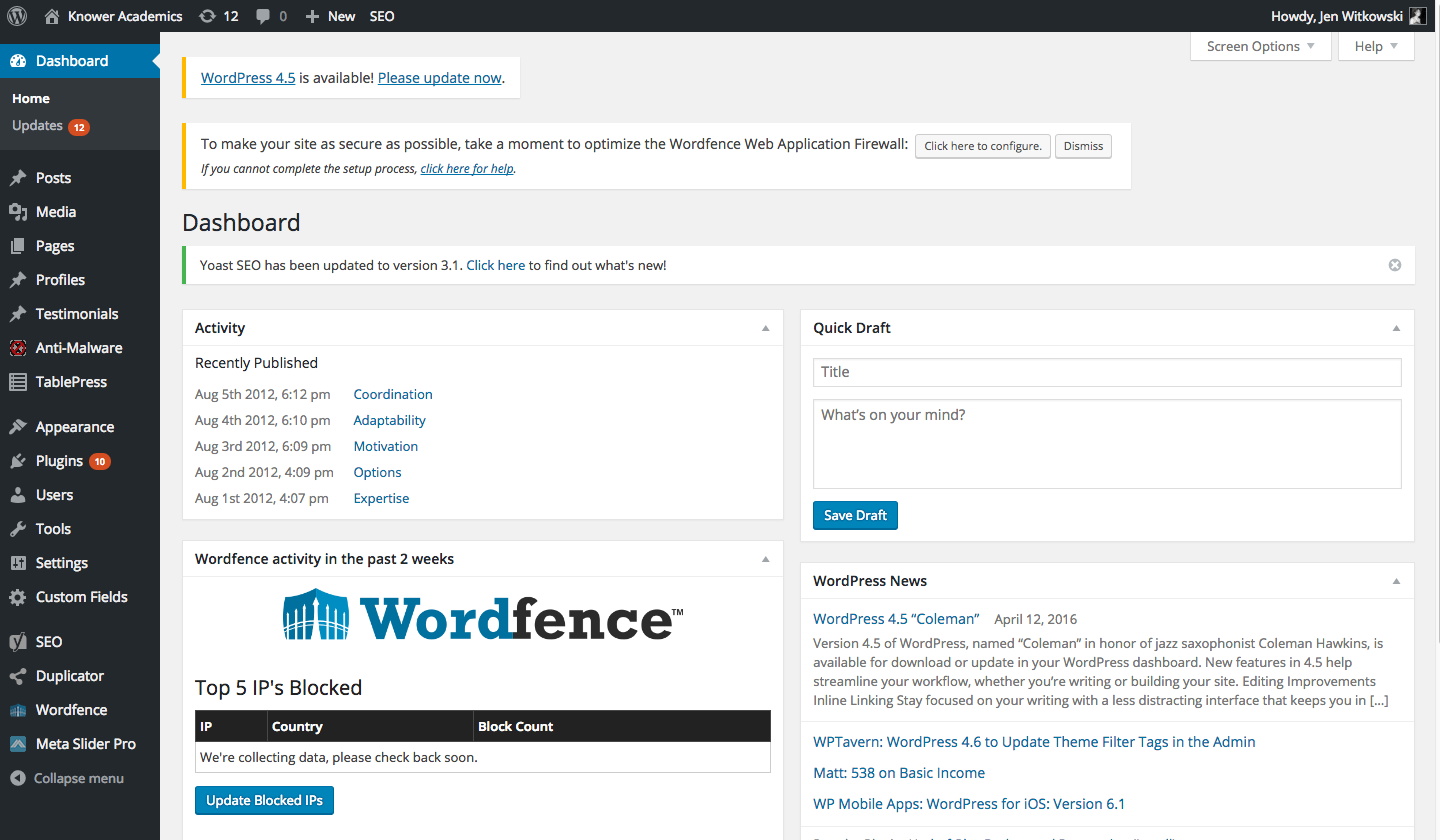Open the New content menu
Viewport: 1440px width, 840px height.
click(x=330, y=16)
